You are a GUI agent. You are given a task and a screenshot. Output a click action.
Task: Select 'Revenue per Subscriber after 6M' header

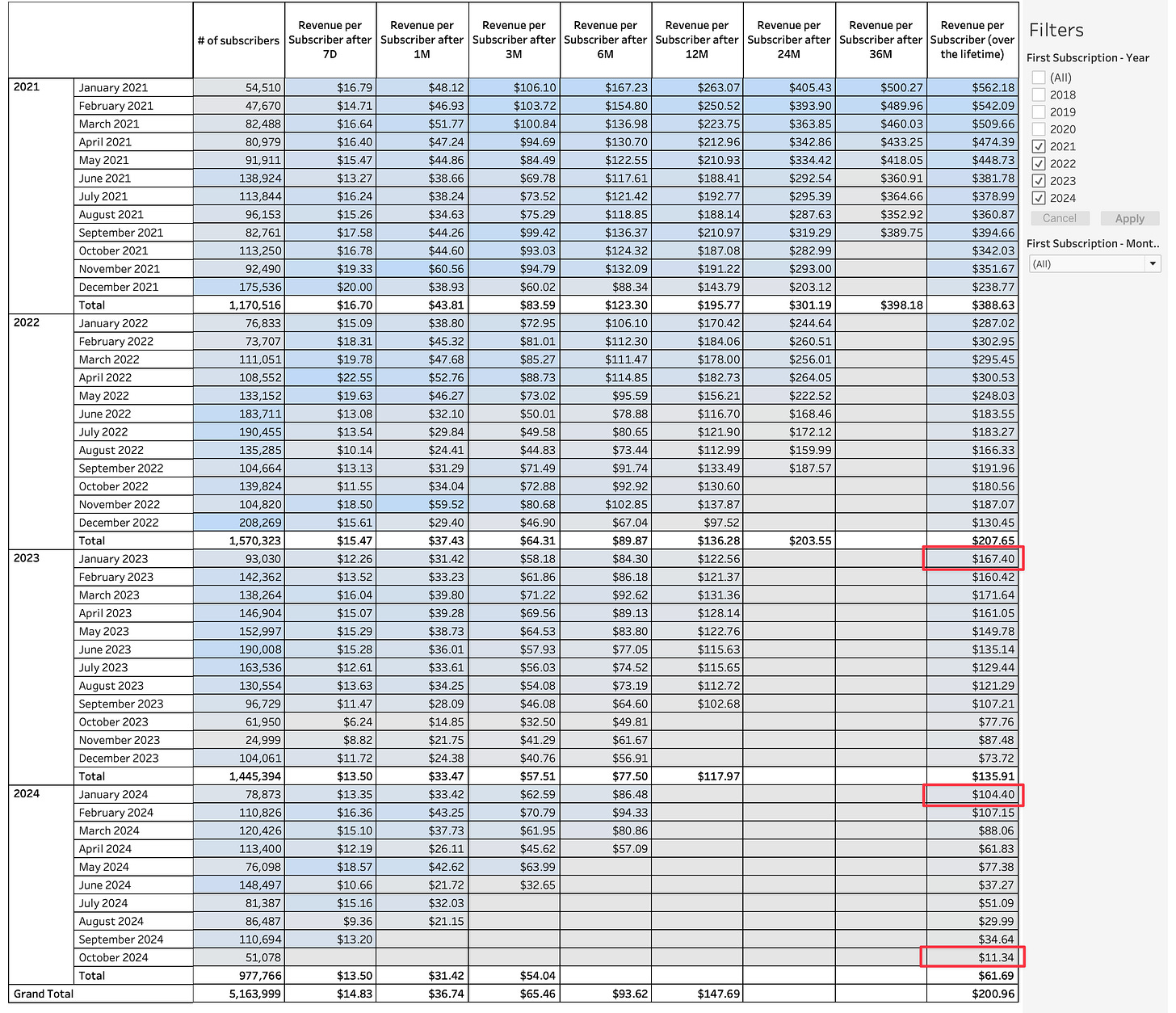pyautogui.click(x=606, y=40)
